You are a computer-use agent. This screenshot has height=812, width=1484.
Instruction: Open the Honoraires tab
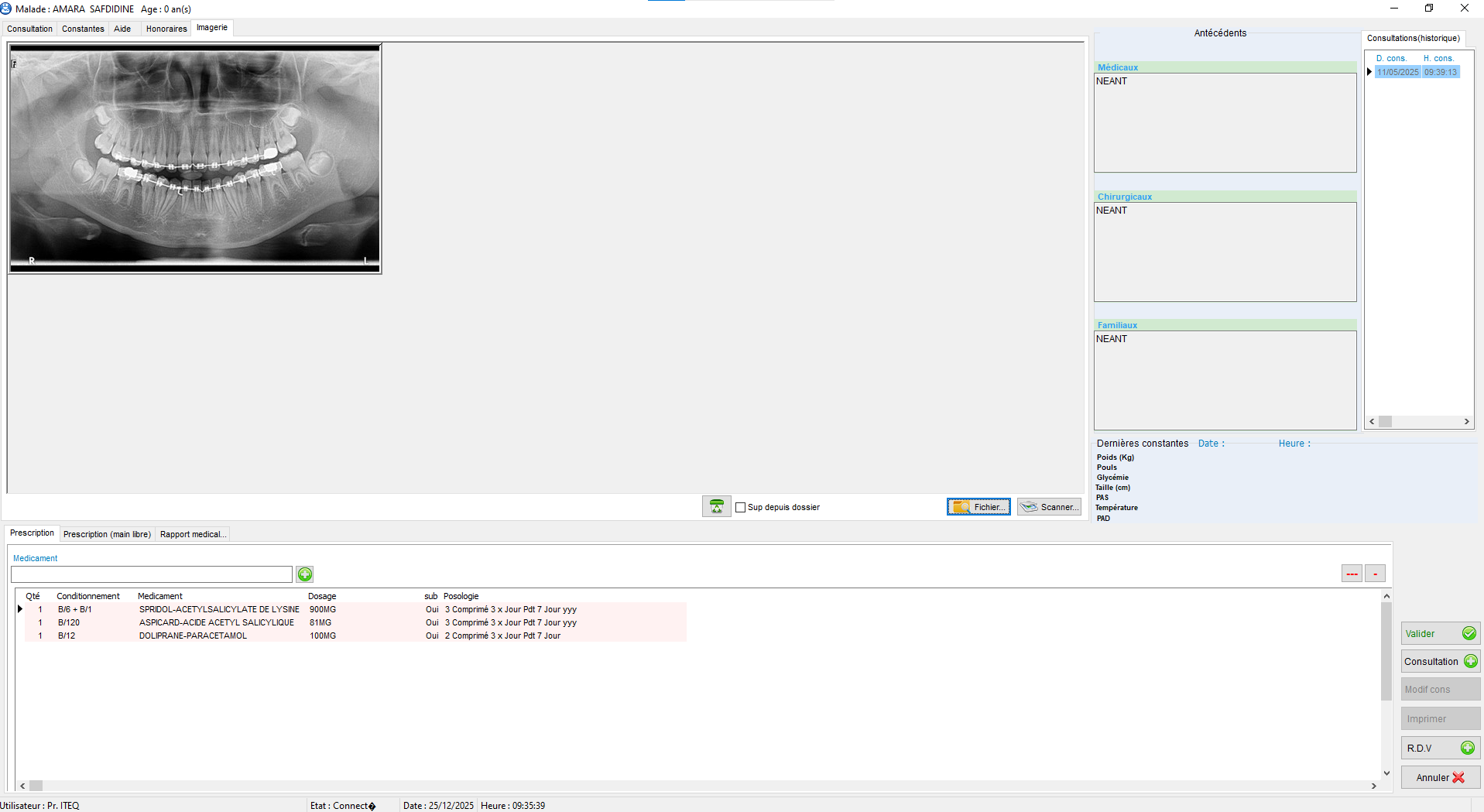(166, 29)
